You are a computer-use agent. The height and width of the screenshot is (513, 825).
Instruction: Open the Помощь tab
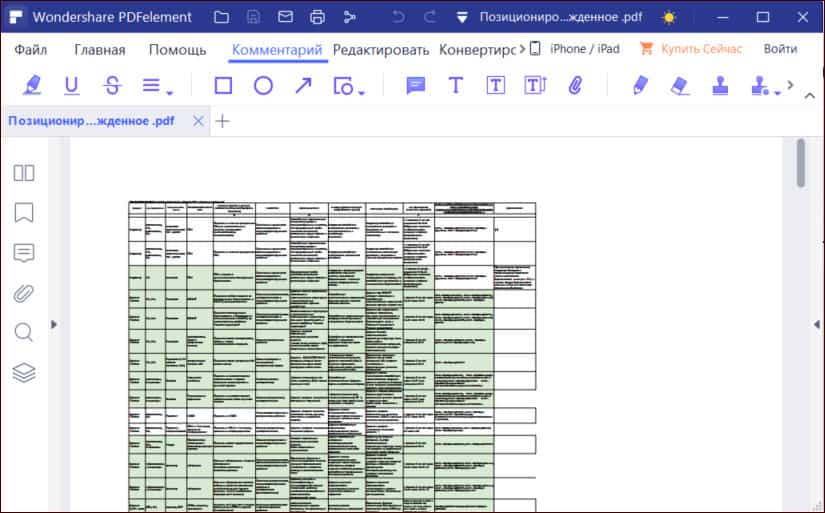[x=177, y=50]
